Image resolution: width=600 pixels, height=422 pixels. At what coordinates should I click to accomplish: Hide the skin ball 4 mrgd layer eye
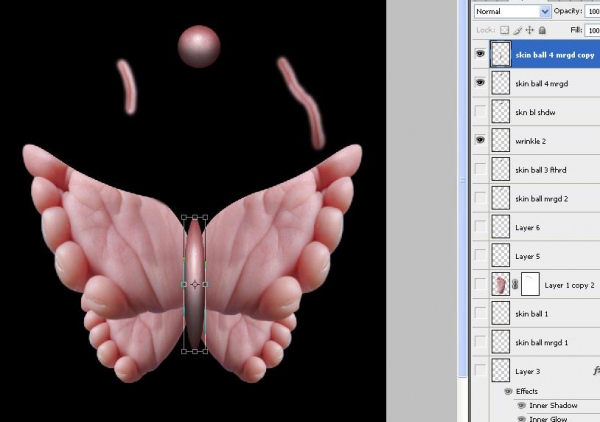pyautogui.click(x=480, y=83)
